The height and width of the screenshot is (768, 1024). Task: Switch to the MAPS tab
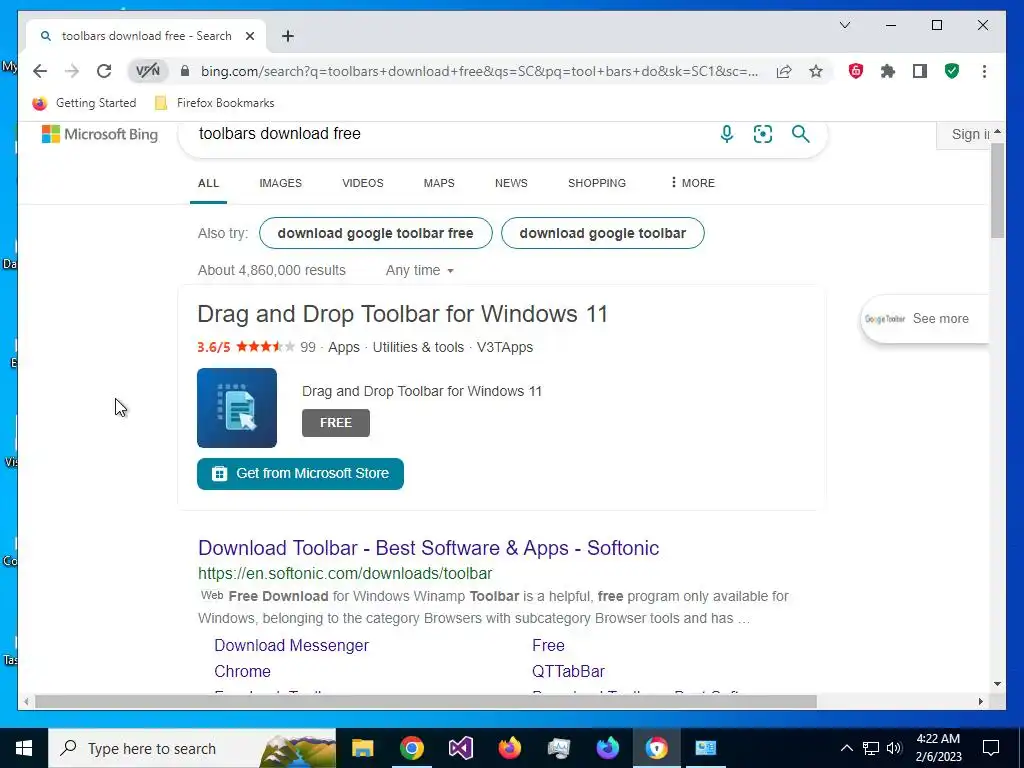point(439,183)
